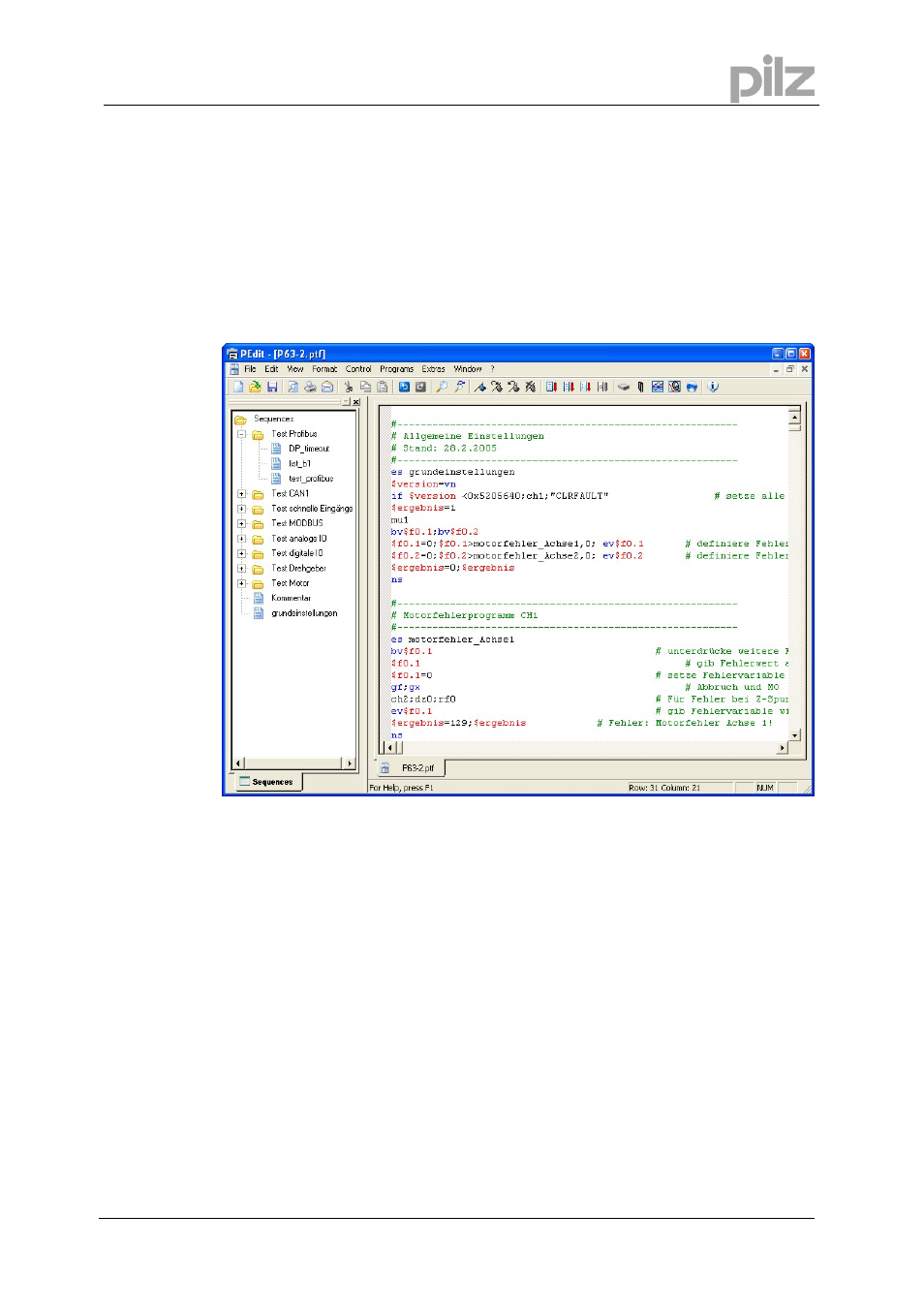This screenshot has height=1308, width=924.
Task: Expand the Test MODBUS folder
Action: [241, 524]
